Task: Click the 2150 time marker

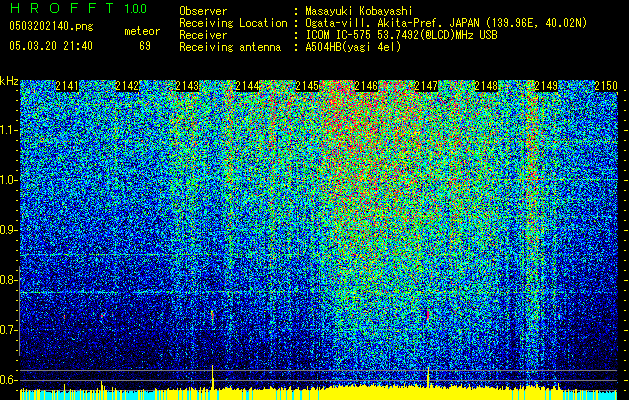Action: (x=606, y=85)
